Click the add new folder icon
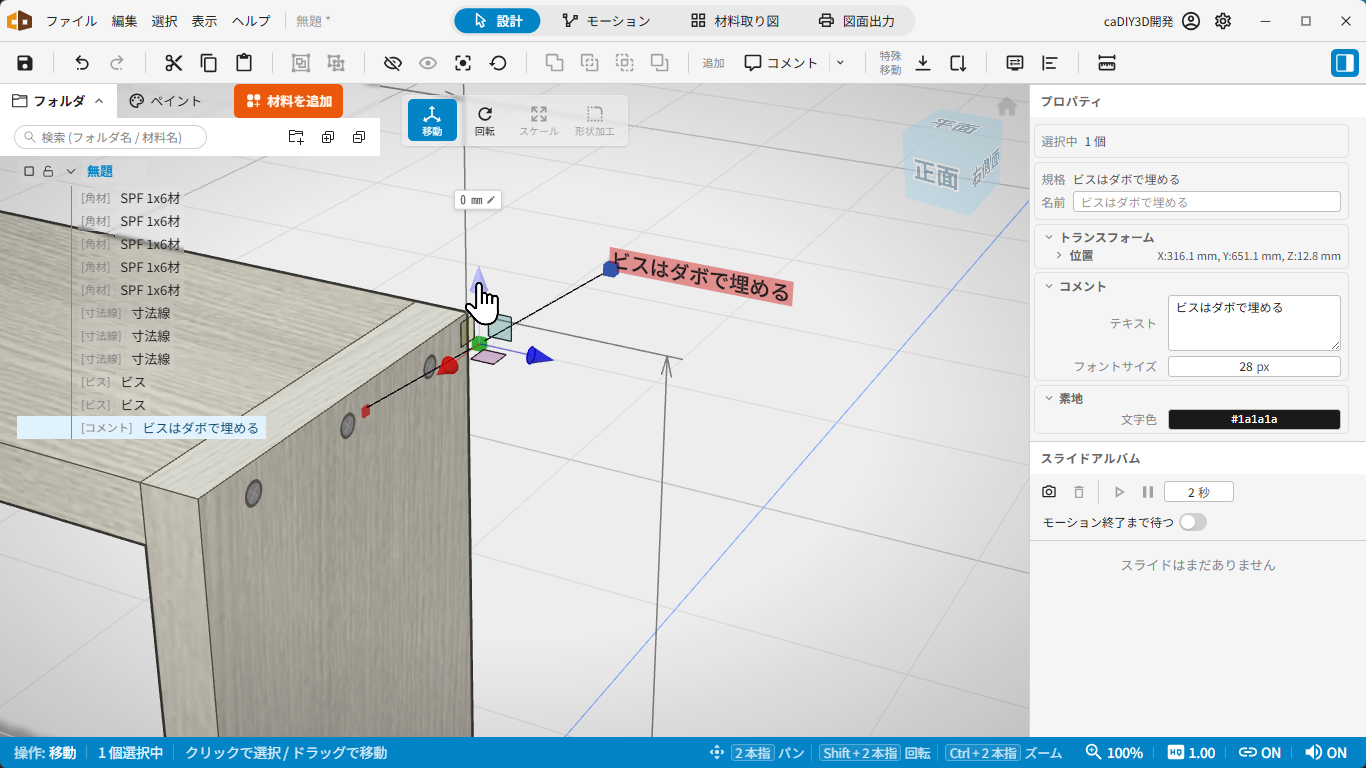1366x768 pixels. [x=296, y=137]
